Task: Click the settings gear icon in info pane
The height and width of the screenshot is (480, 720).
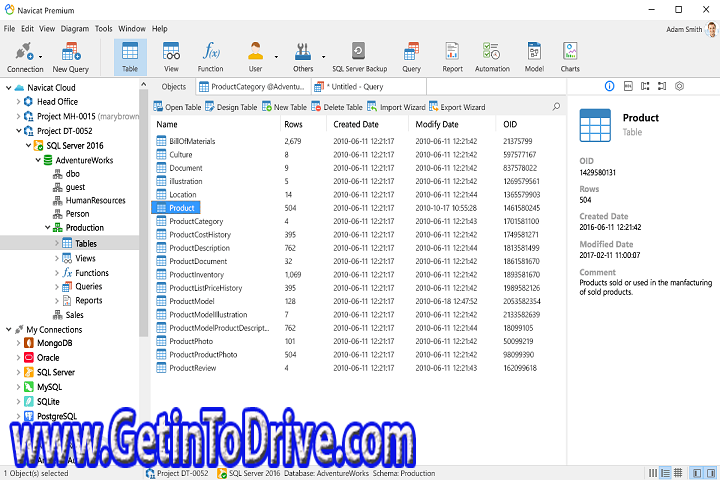Action: click(679, 86)
